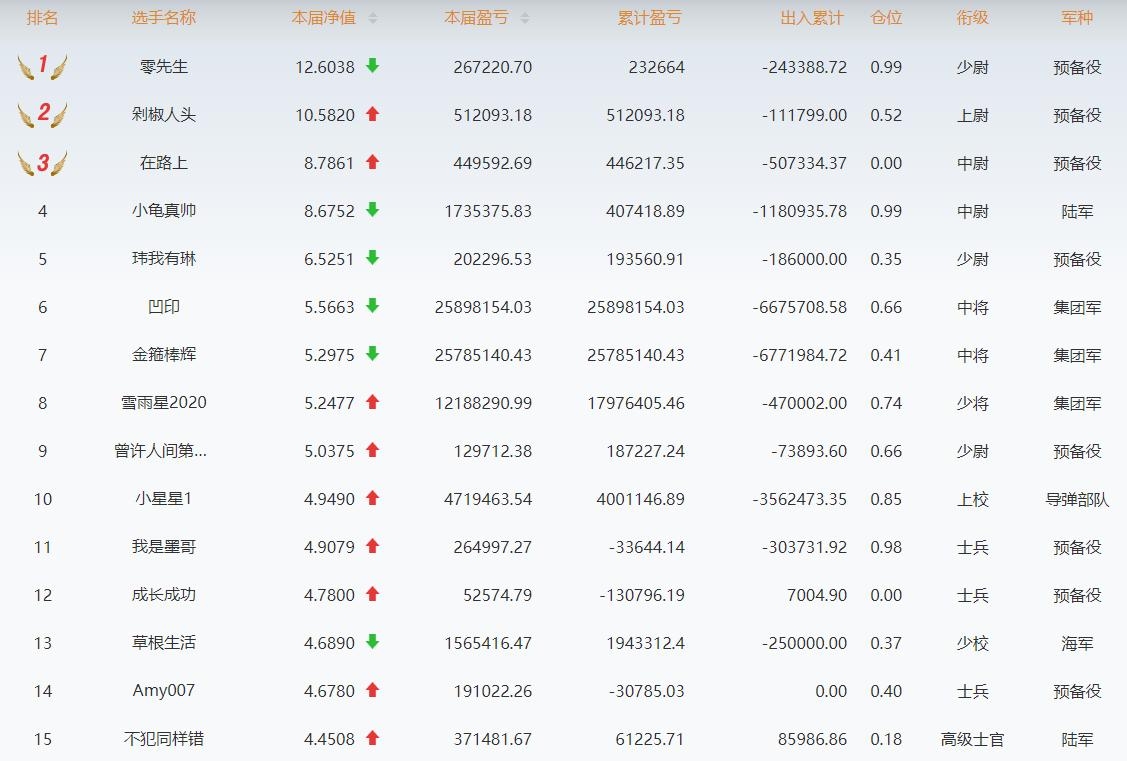1127x761 pixels.
Task: Click player name 小龟真帅
Action: tap(164, 211)
